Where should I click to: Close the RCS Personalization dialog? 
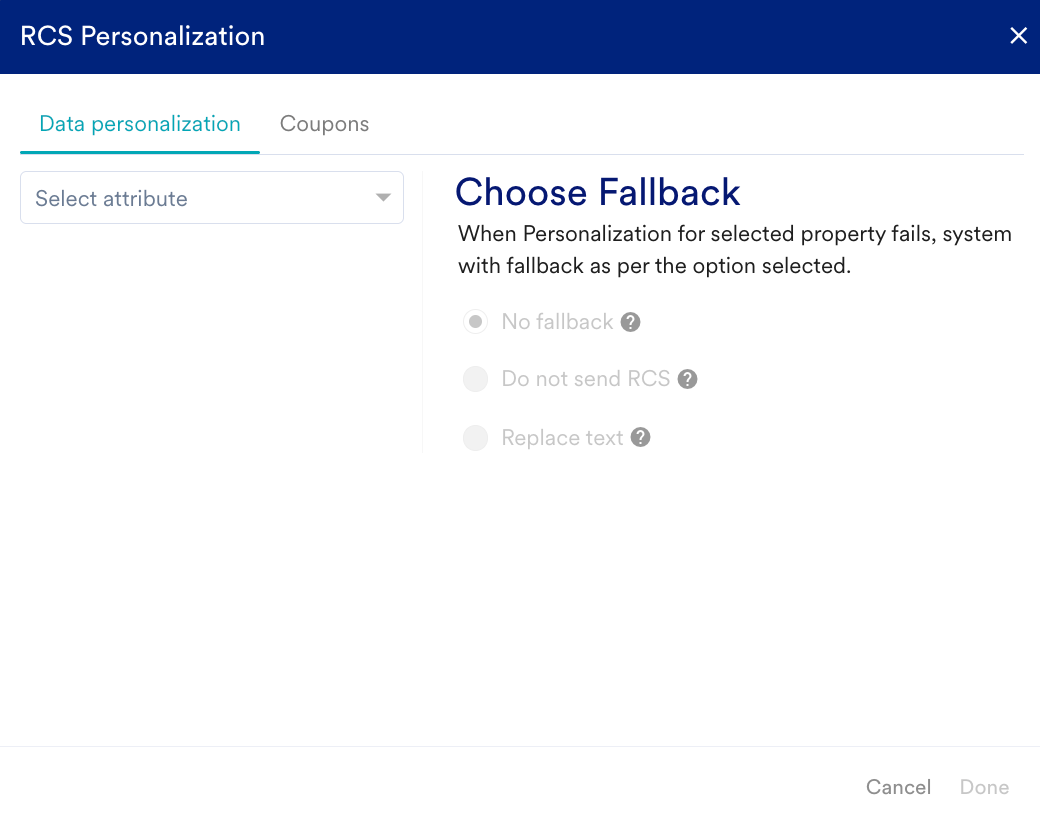(x=1018, y=36)
